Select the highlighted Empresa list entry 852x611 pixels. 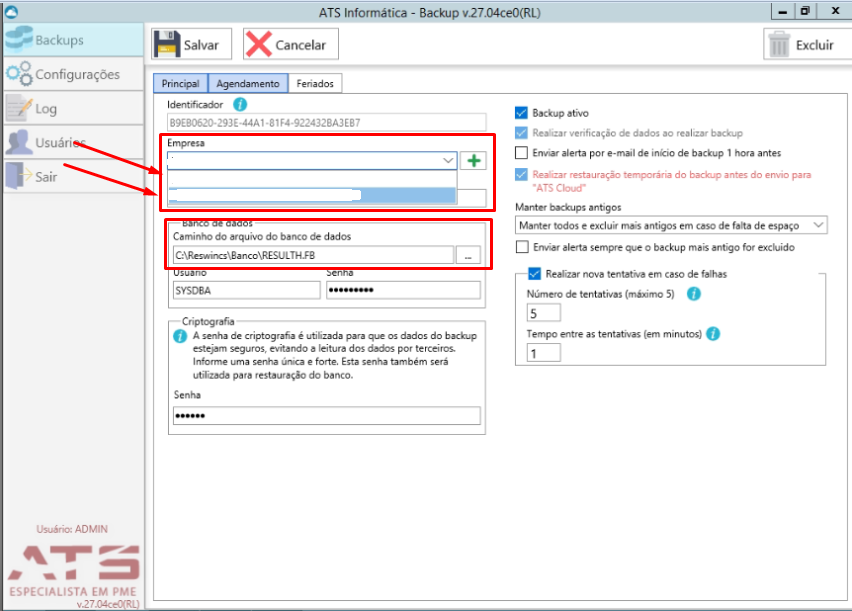(x=312, y=195)
